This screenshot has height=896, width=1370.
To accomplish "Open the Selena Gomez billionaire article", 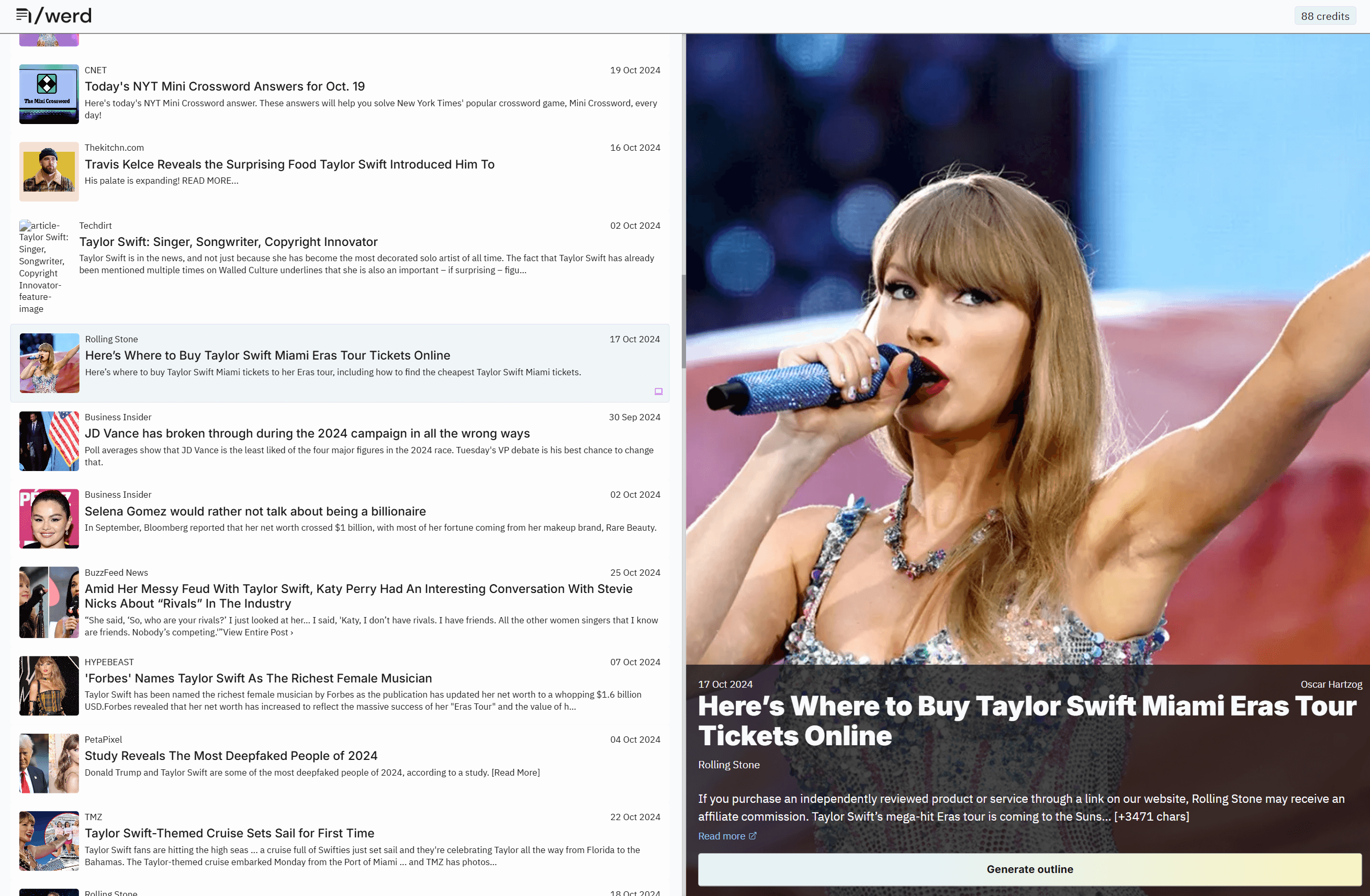I will 255,511.
